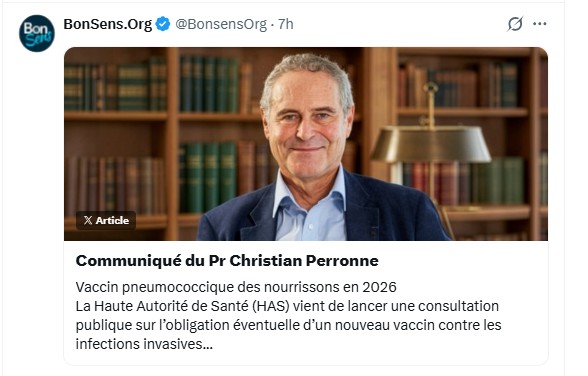Click the Grok explain-post icon
The image size is (588, 376).
(515, 24)
